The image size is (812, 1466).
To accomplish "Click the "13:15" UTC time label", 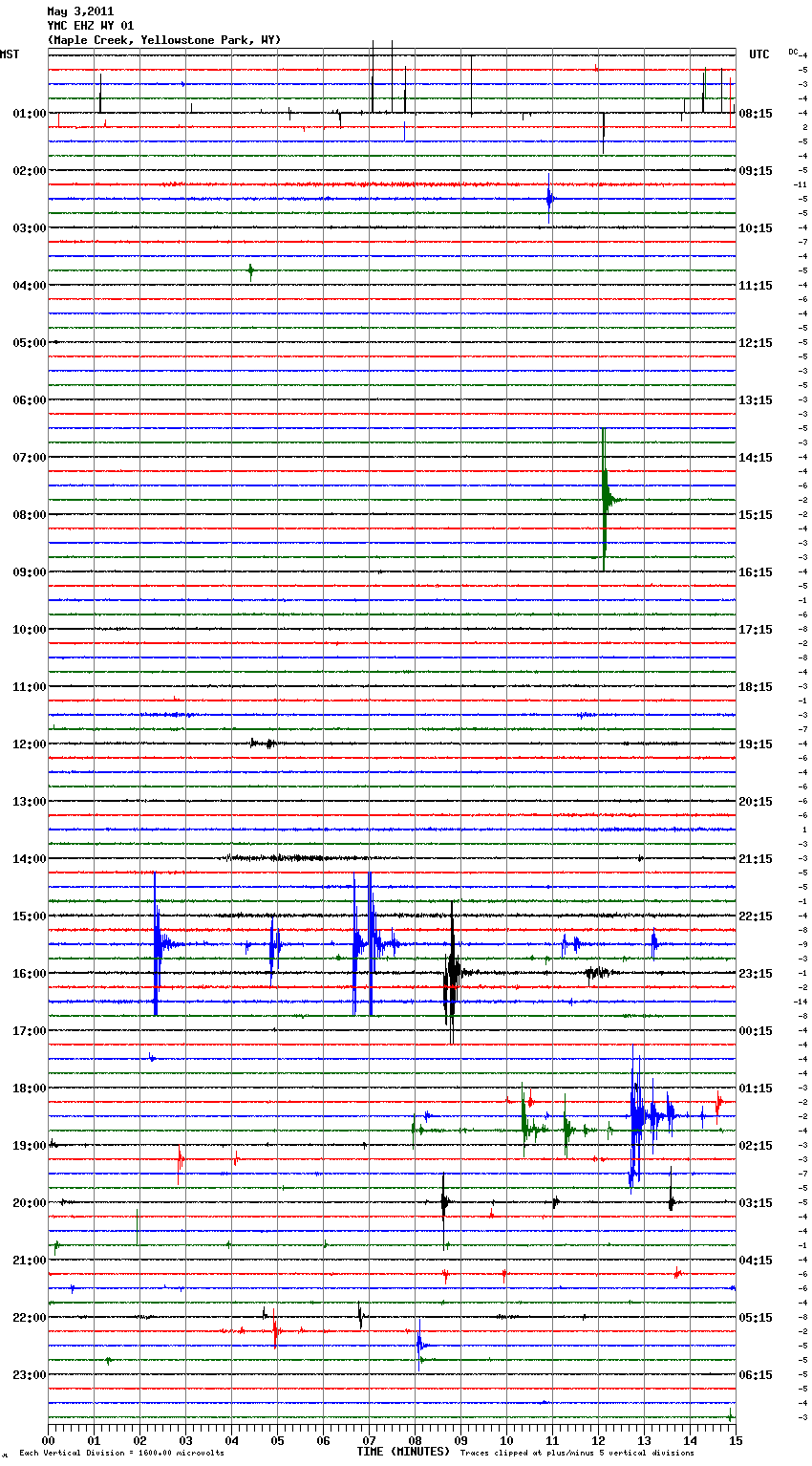I will point(756,400).
